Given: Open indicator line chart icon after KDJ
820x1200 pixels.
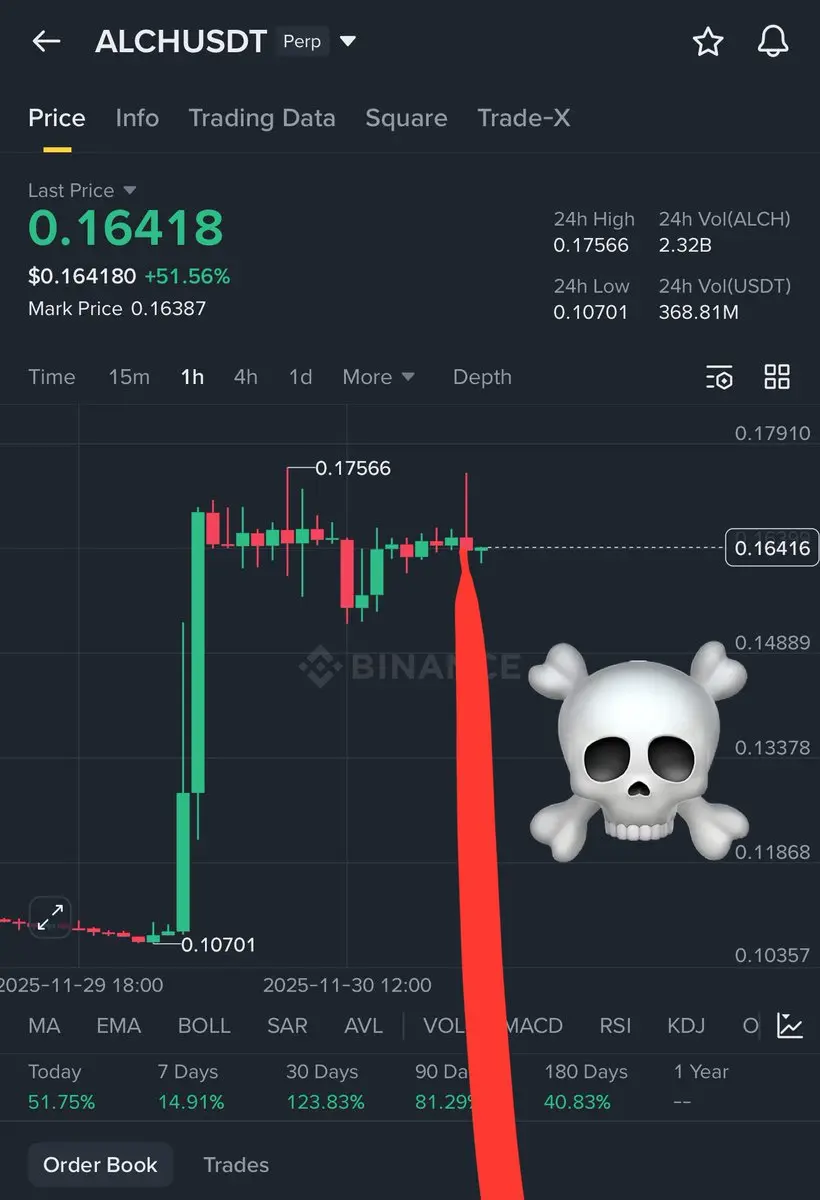Looking at the screenshot, I should point(790,1026).
